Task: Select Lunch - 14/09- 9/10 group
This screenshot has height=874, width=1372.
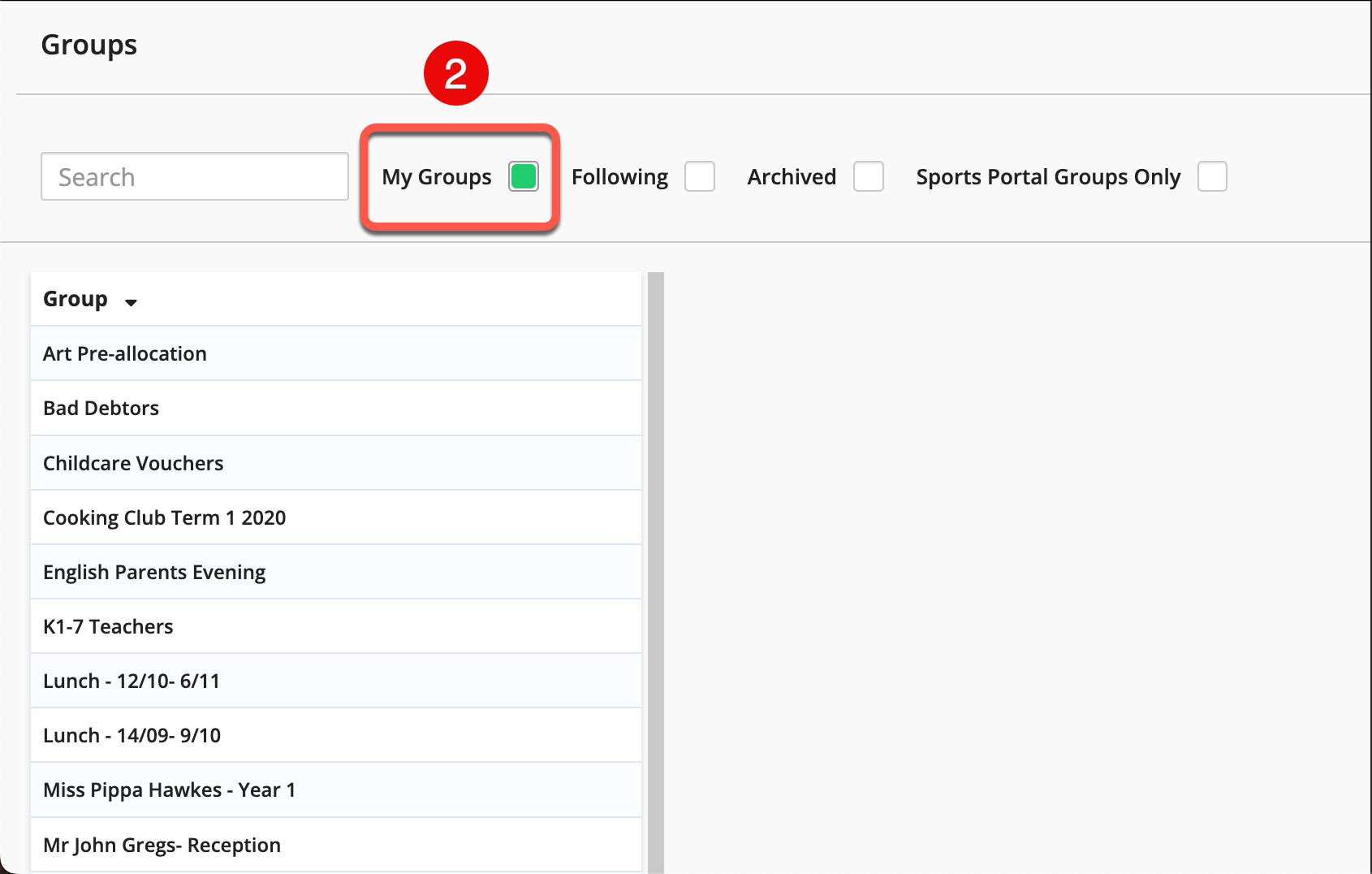Action: (132, 735)
